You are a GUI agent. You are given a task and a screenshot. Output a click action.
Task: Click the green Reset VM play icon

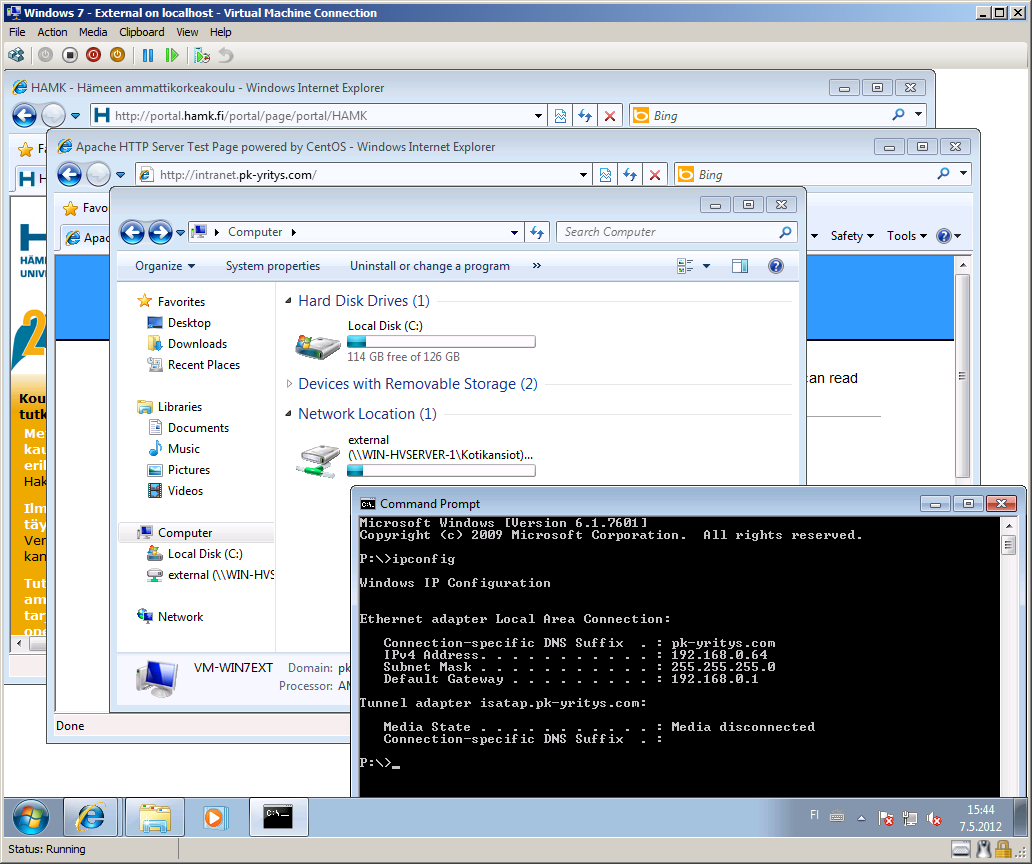(x=172, y=55)
